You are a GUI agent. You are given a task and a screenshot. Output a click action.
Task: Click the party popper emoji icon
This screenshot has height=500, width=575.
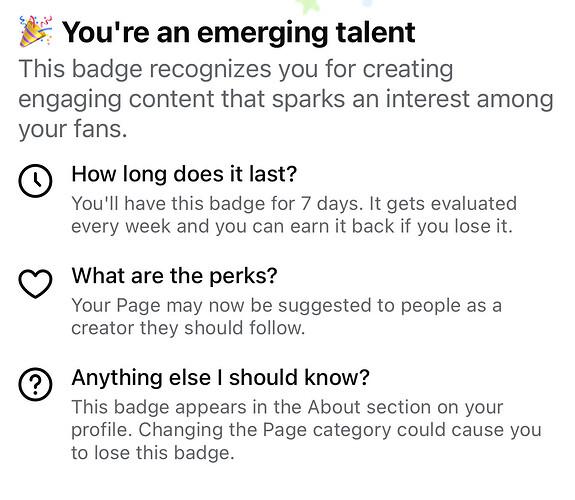(x=36, y=32)
